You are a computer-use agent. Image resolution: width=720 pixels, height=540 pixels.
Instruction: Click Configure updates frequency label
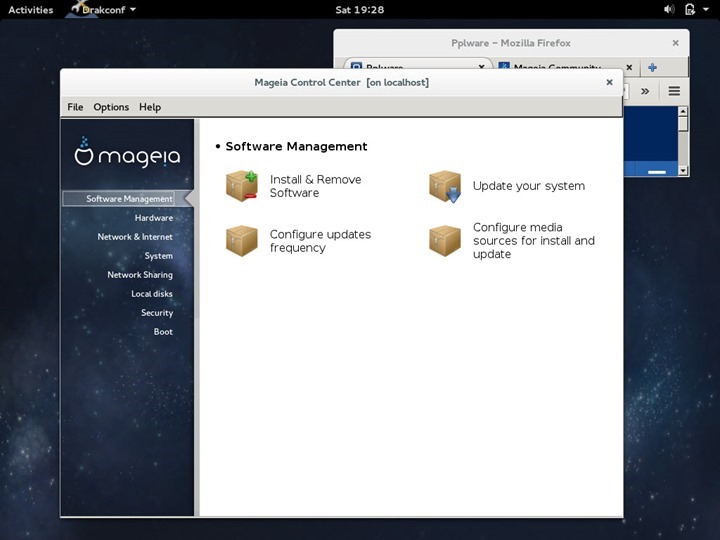click(x=321, y=241)
